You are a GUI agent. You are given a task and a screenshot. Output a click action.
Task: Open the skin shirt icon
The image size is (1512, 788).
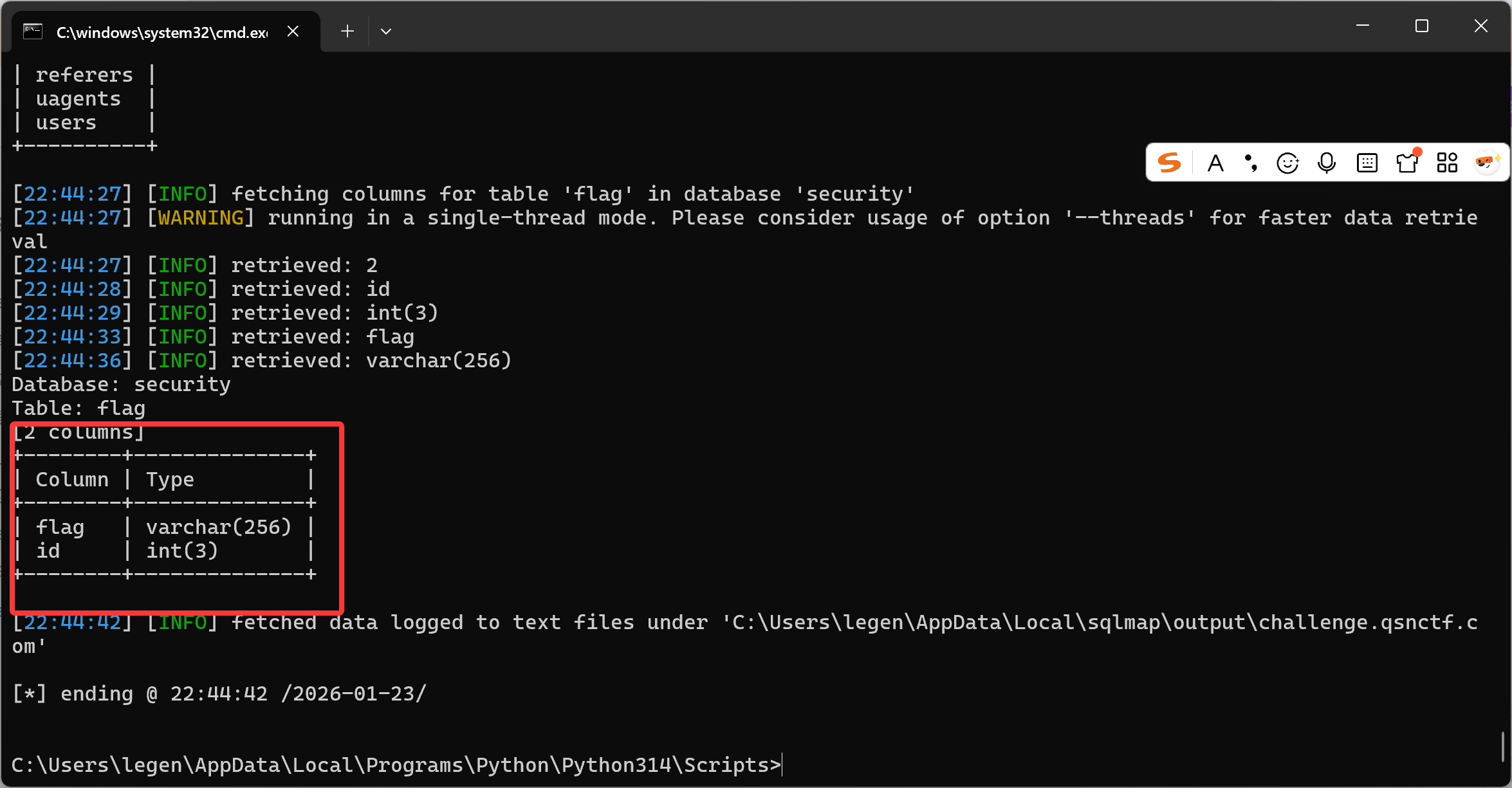click(x=1407, y=163)
